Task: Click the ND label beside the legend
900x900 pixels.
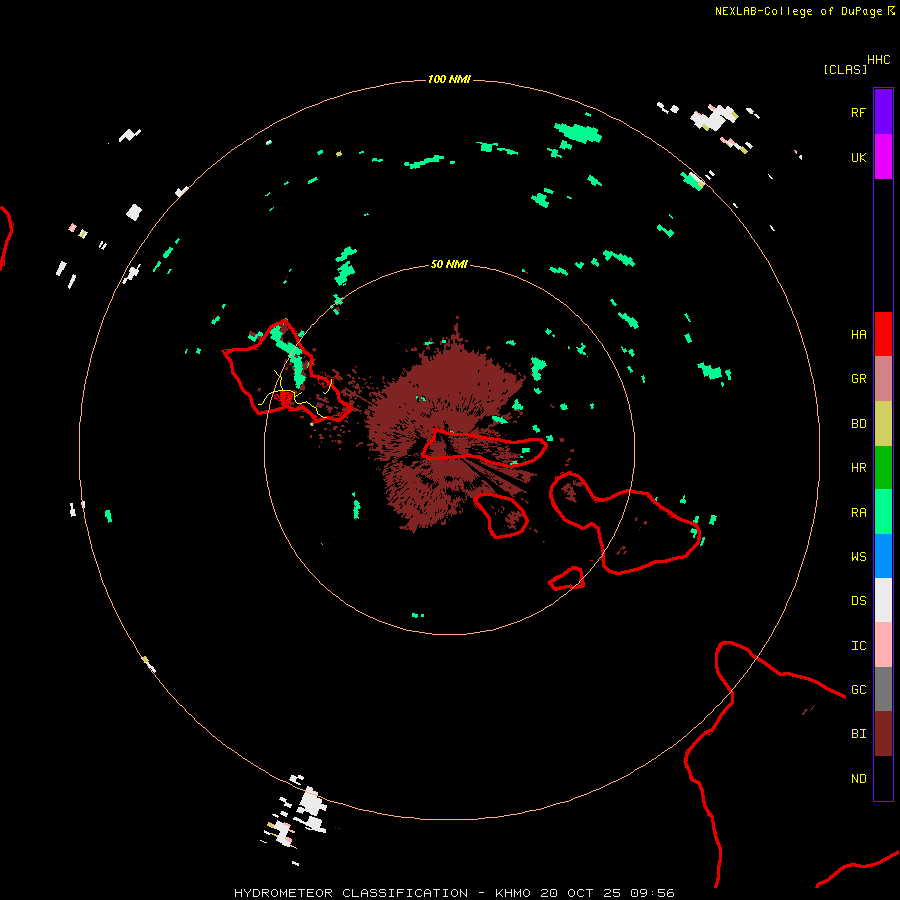Action: click(858, 779)
